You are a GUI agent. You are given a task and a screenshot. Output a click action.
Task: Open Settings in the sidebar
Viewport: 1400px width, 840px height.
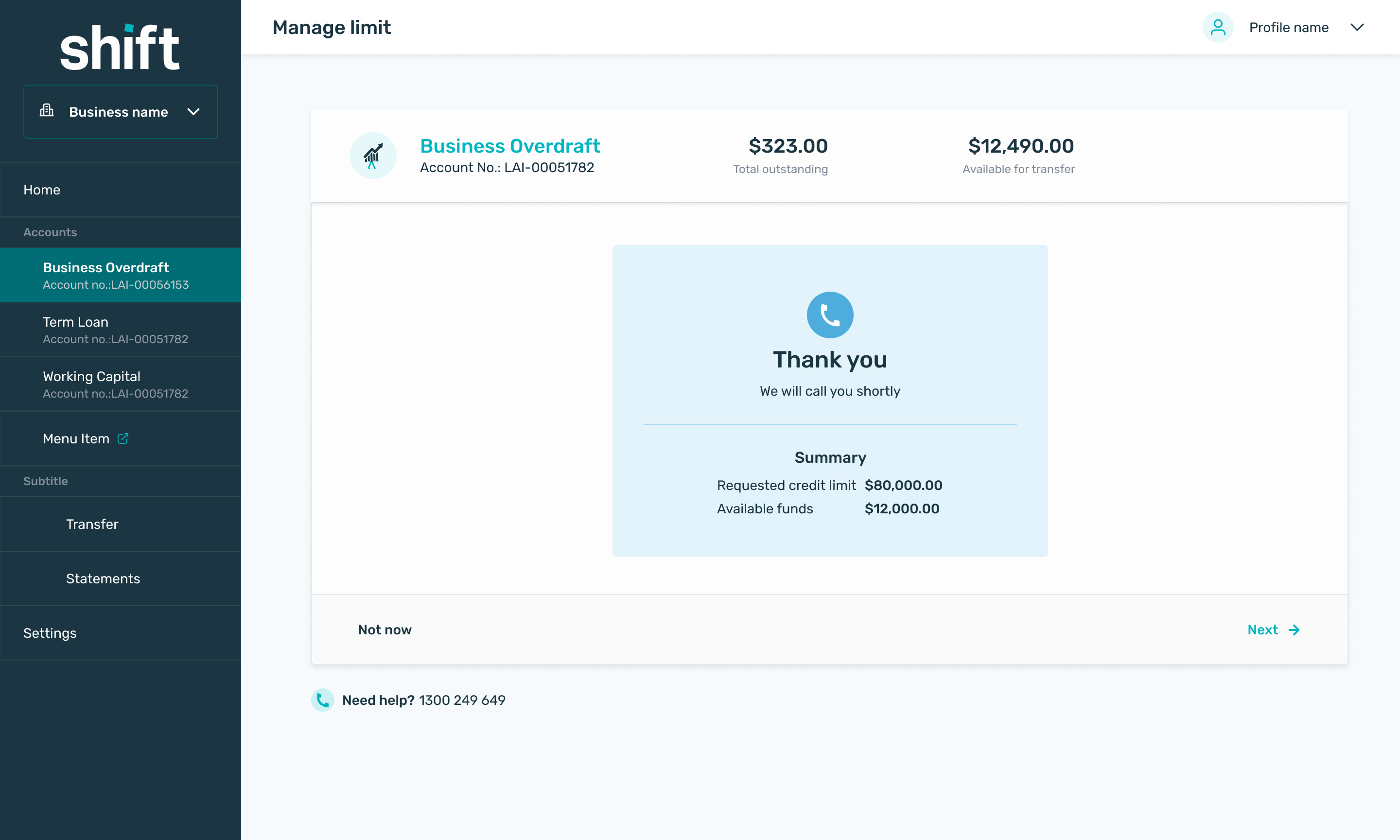click(50, 633)
